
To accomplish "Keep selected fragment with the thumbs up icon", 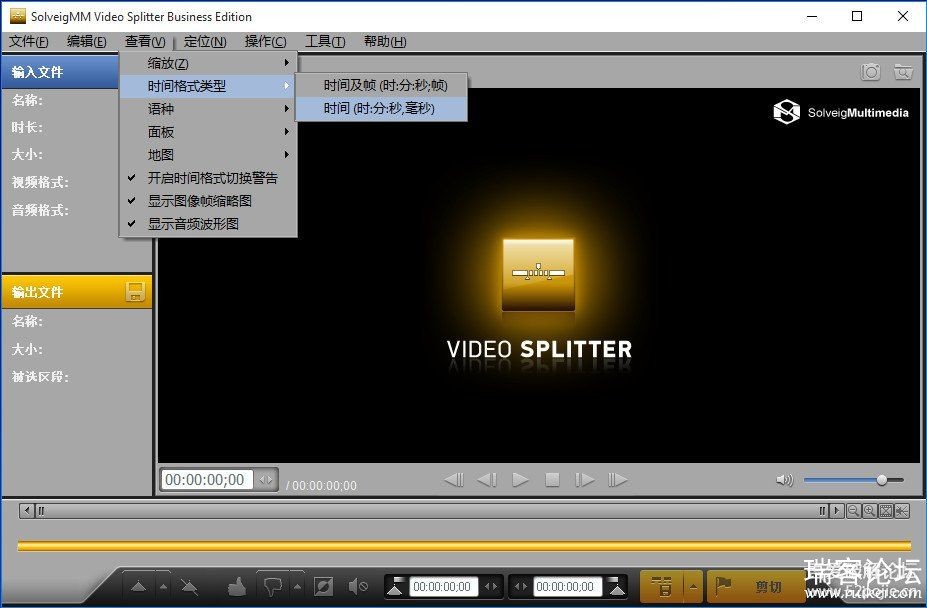I will [237, 587].
